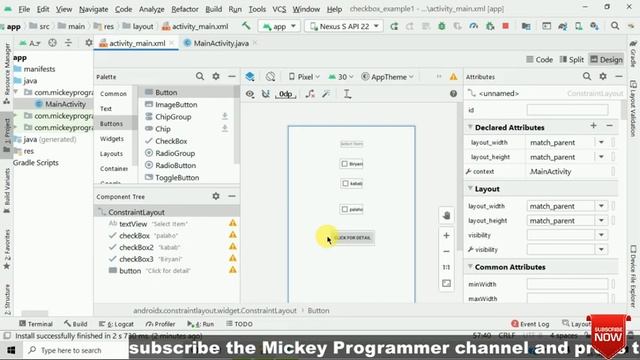Open the View Options eye icon
The image size is (640, 360).
tap(250, 94)
